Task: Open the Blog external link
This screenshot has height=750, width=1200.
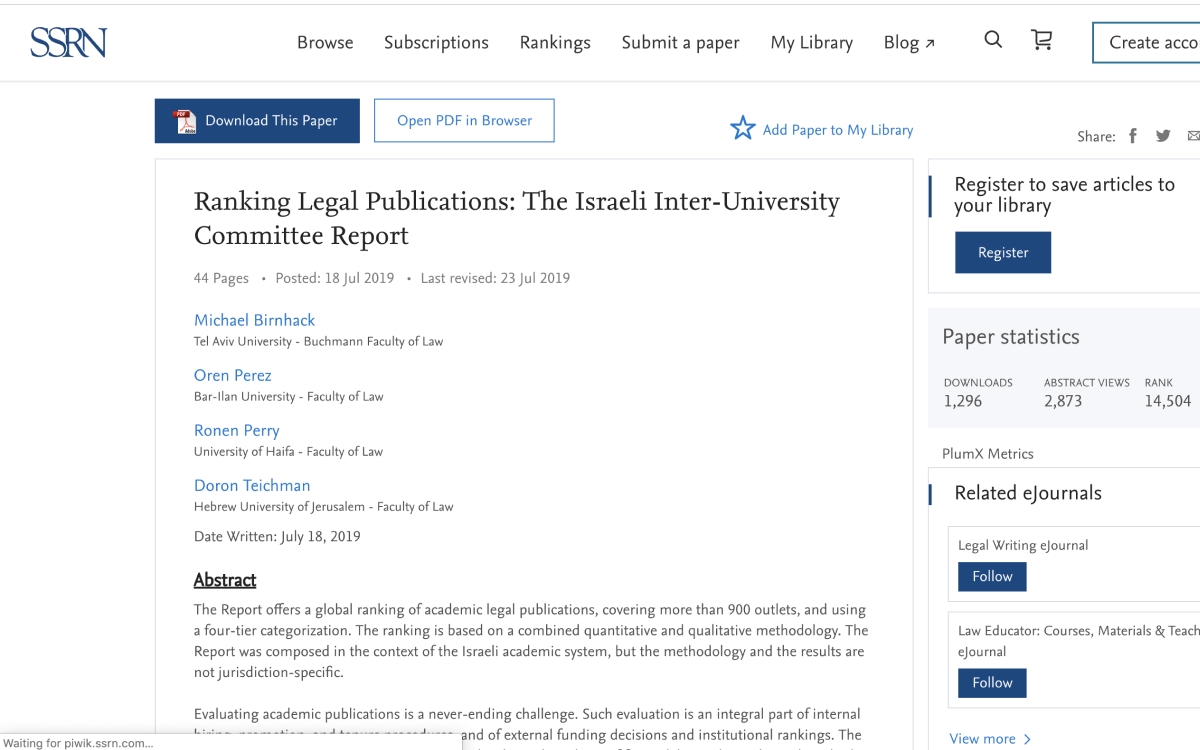Action: tap(909, 42)
